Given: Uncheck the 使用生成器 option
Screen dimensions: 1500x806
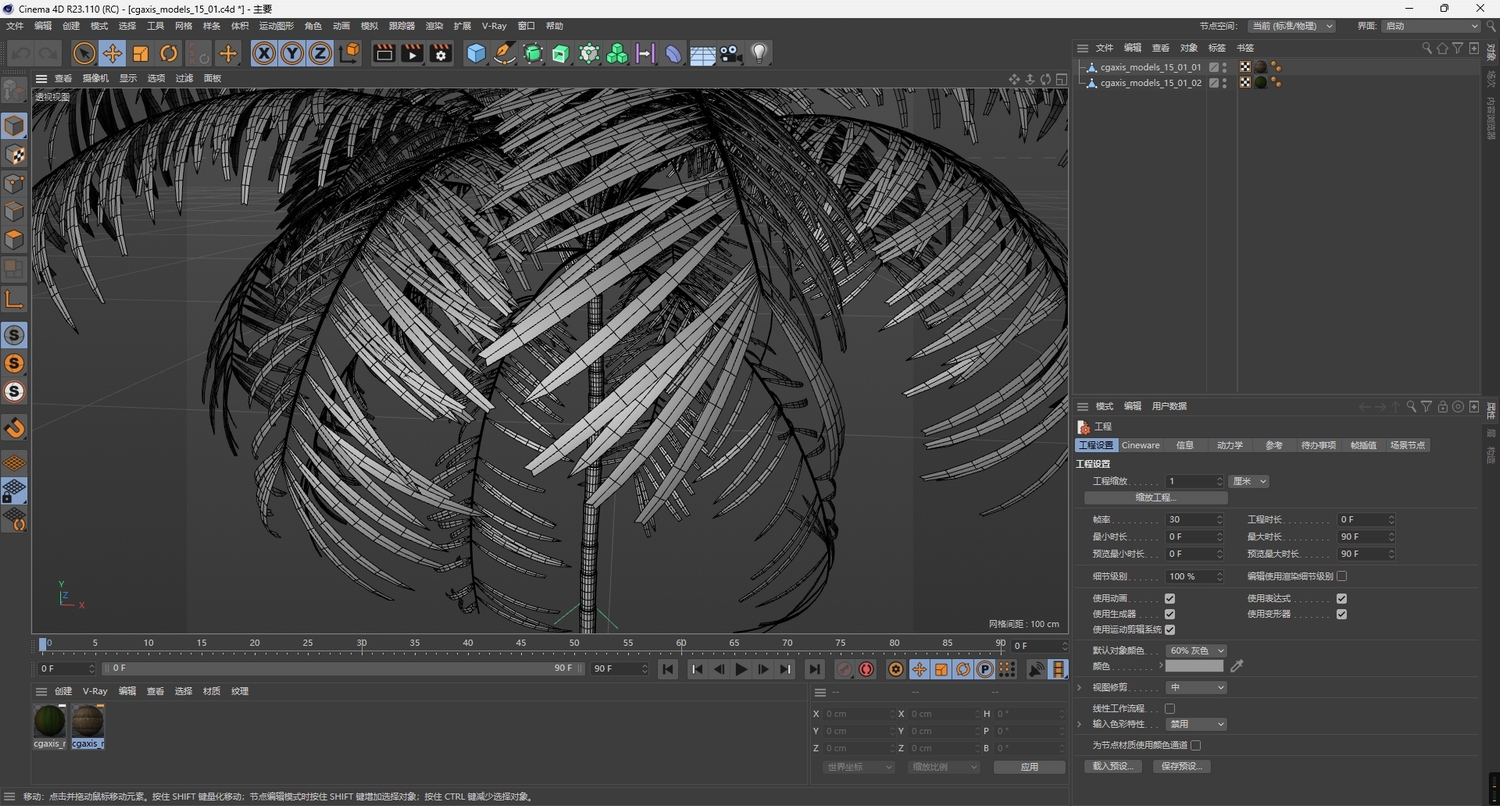Looking at the screenshot, I should [x=1170, y=613].
